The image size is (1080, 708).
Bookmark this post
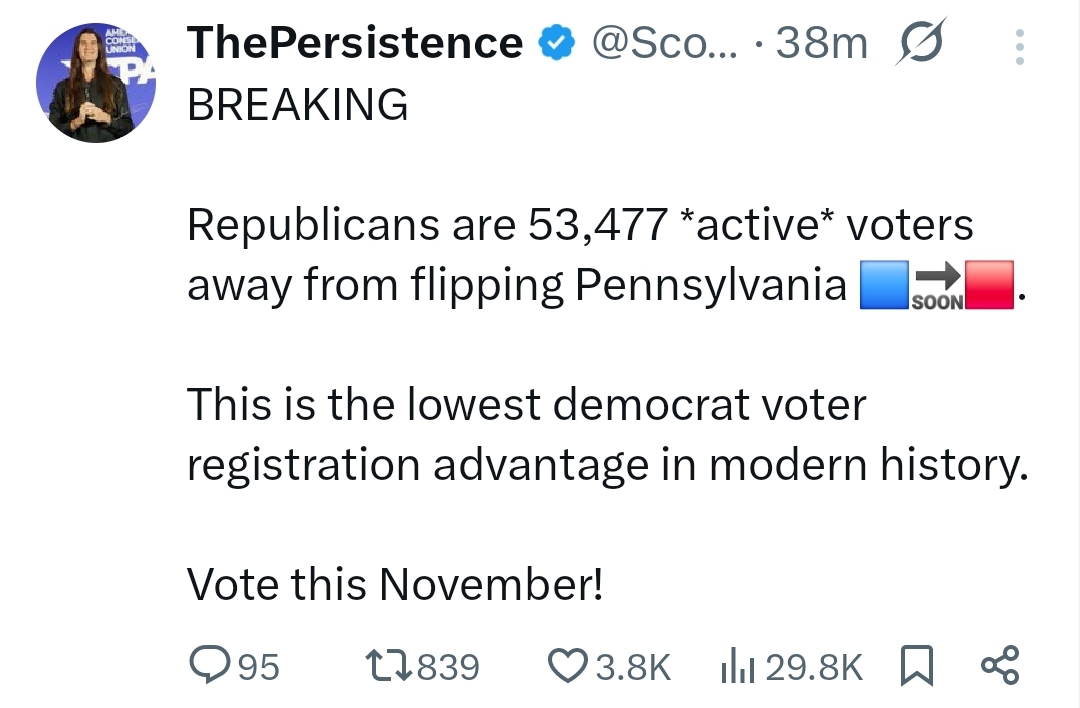(x=918, y=665)
